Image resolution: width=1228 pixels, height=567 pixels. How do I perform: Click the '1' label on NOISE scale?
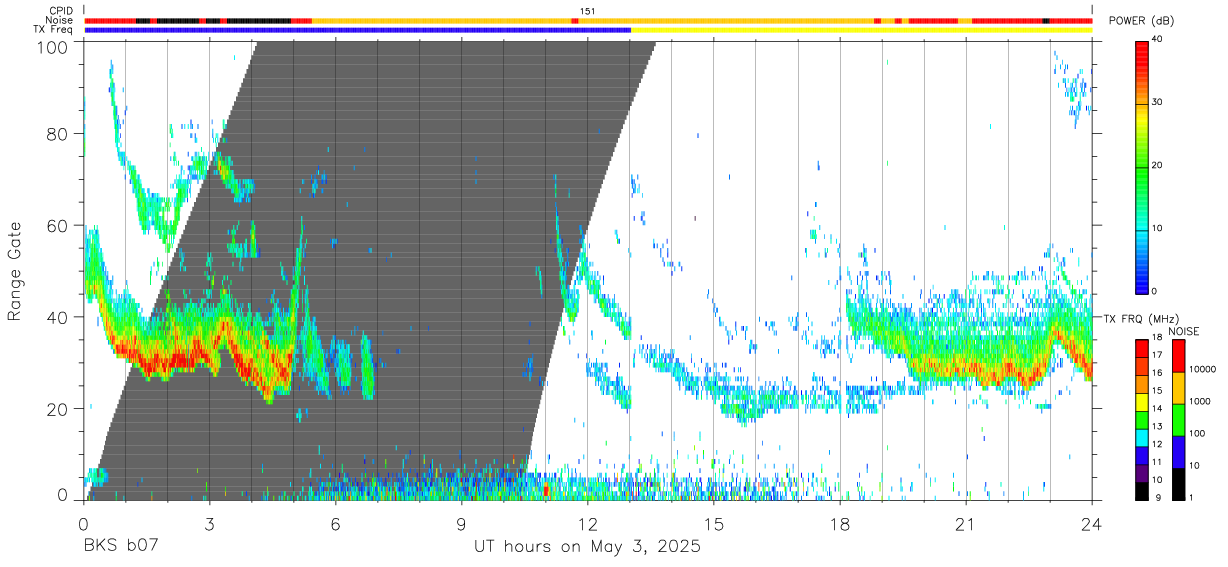pos(1192,497)
